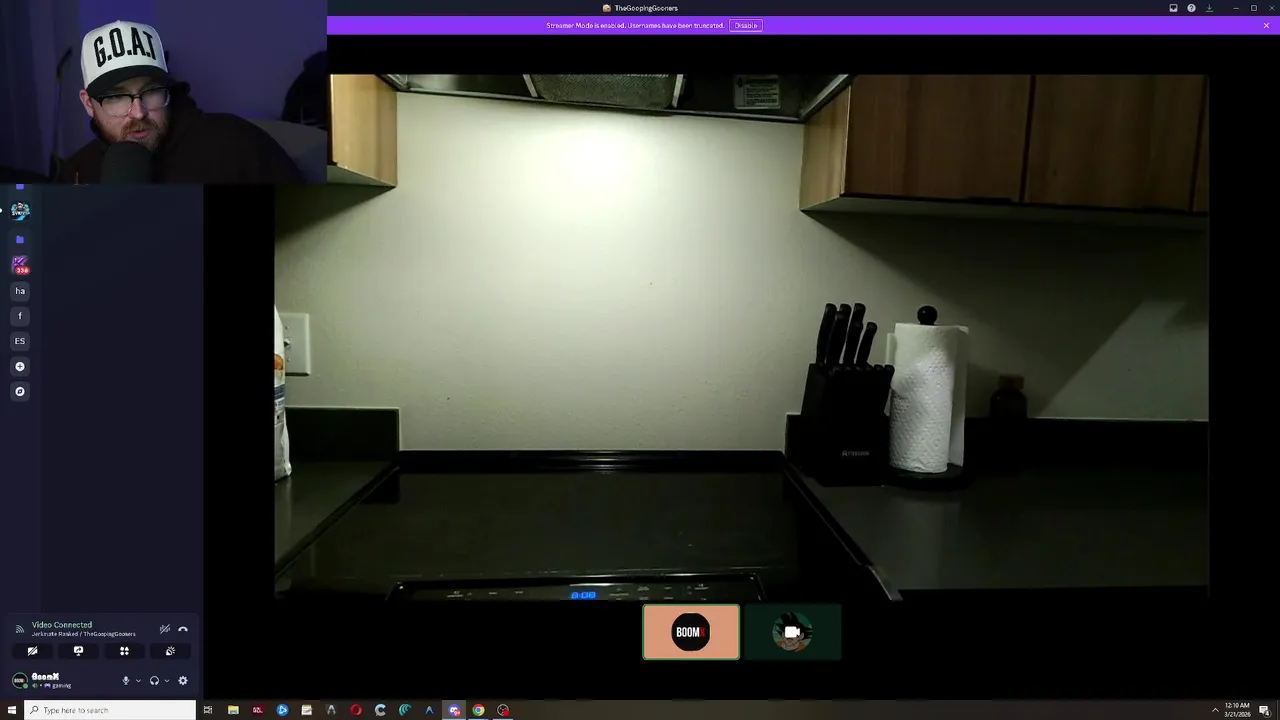The image size is (1280, 720).
Task: Click the download update icon in title bar
Action: (1209, 8)
